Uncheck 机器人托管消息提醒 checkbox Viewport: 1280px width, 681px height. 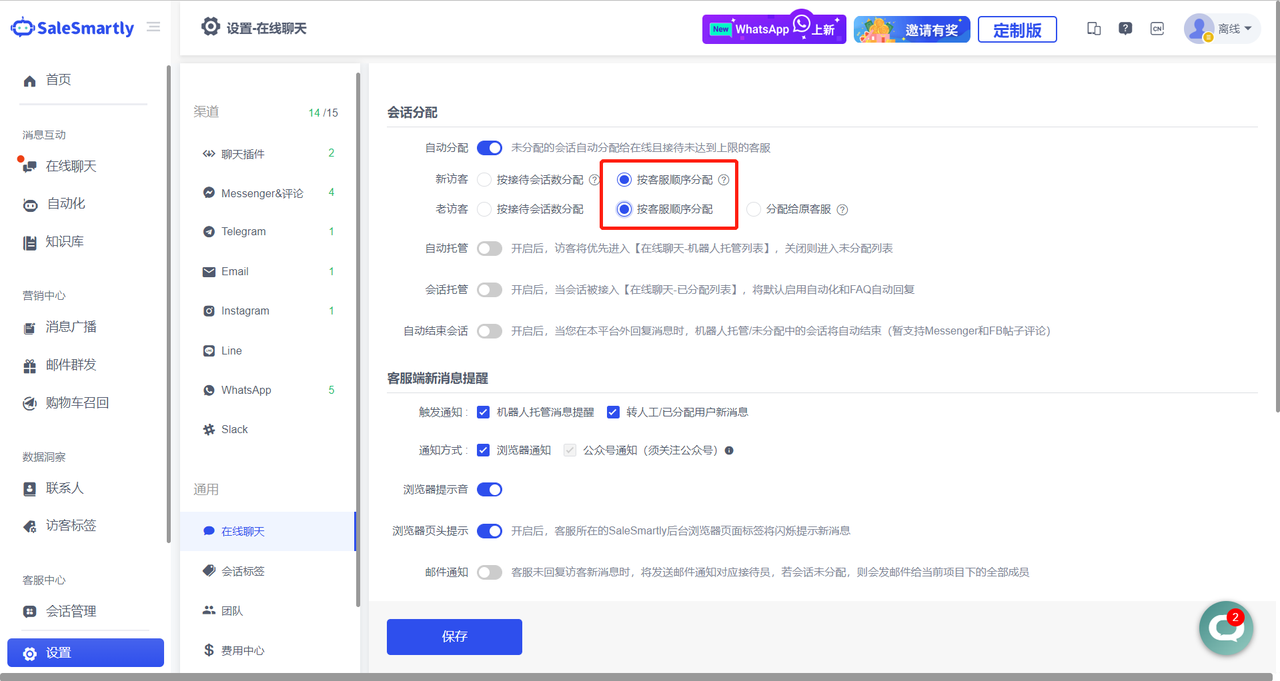483,412
